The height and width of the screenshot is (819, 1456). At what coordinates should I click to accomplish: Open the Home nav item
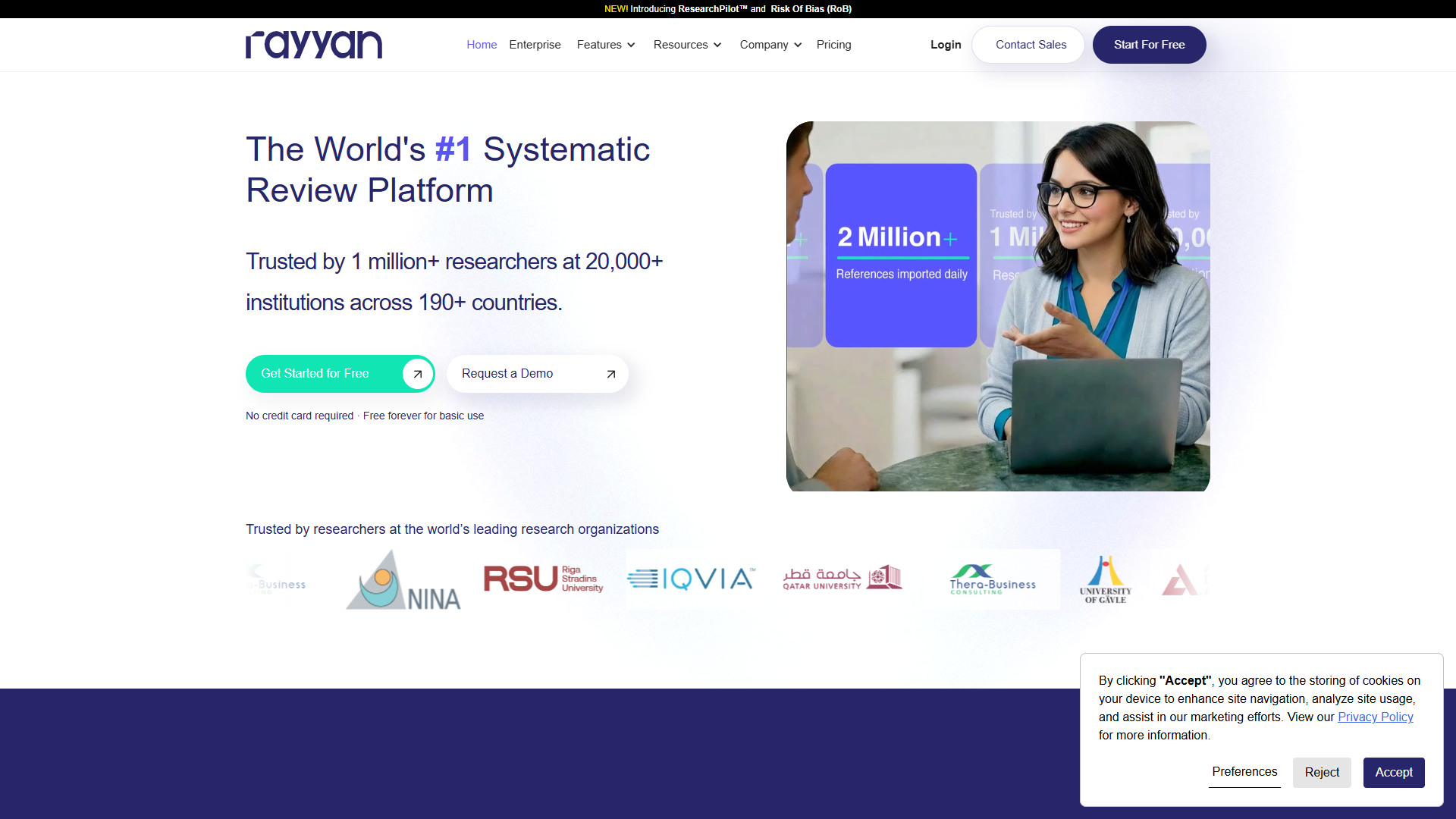pos(482,45)
